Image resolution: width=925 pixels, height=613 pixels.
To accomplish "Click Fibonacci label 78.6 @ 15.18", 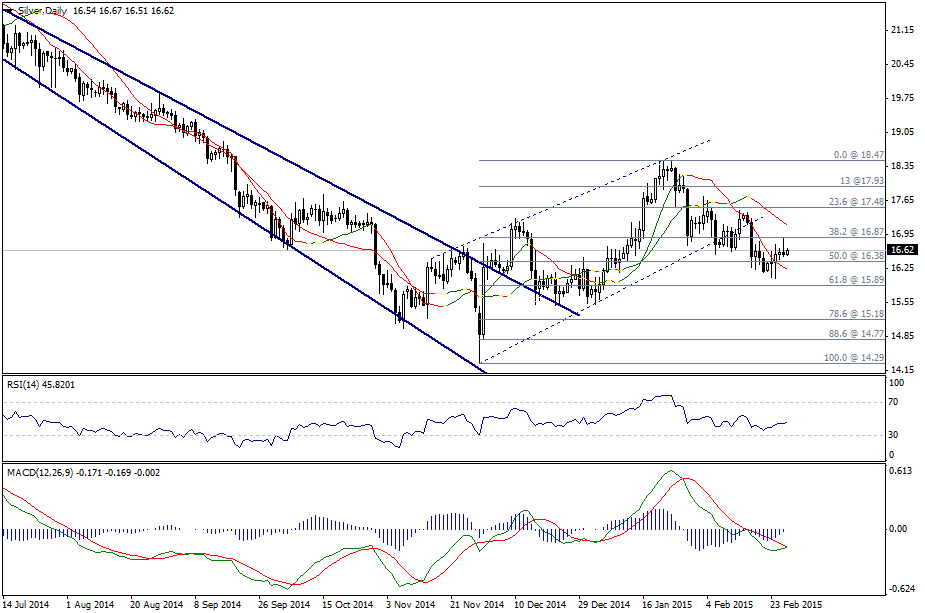I will tap(857, 314).
